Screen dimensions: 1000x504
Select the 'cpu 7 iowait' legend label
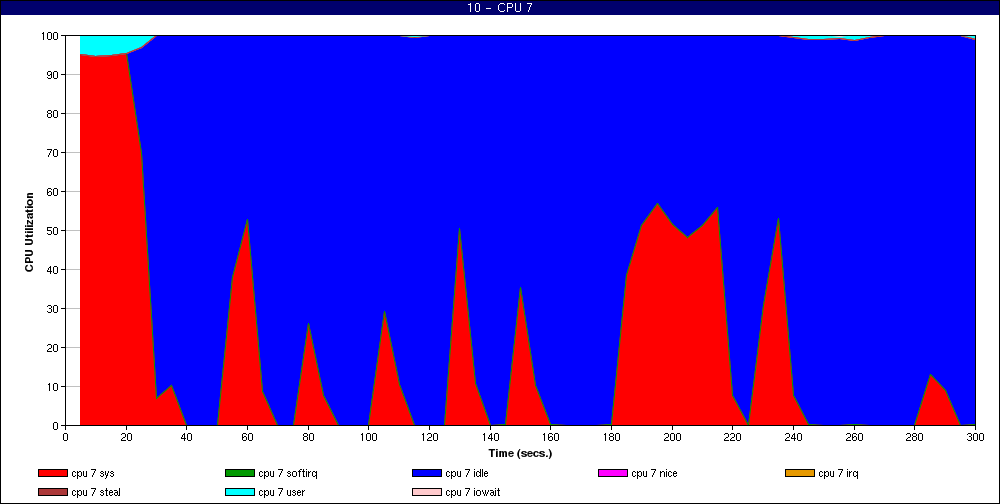(x=473, y=493)
